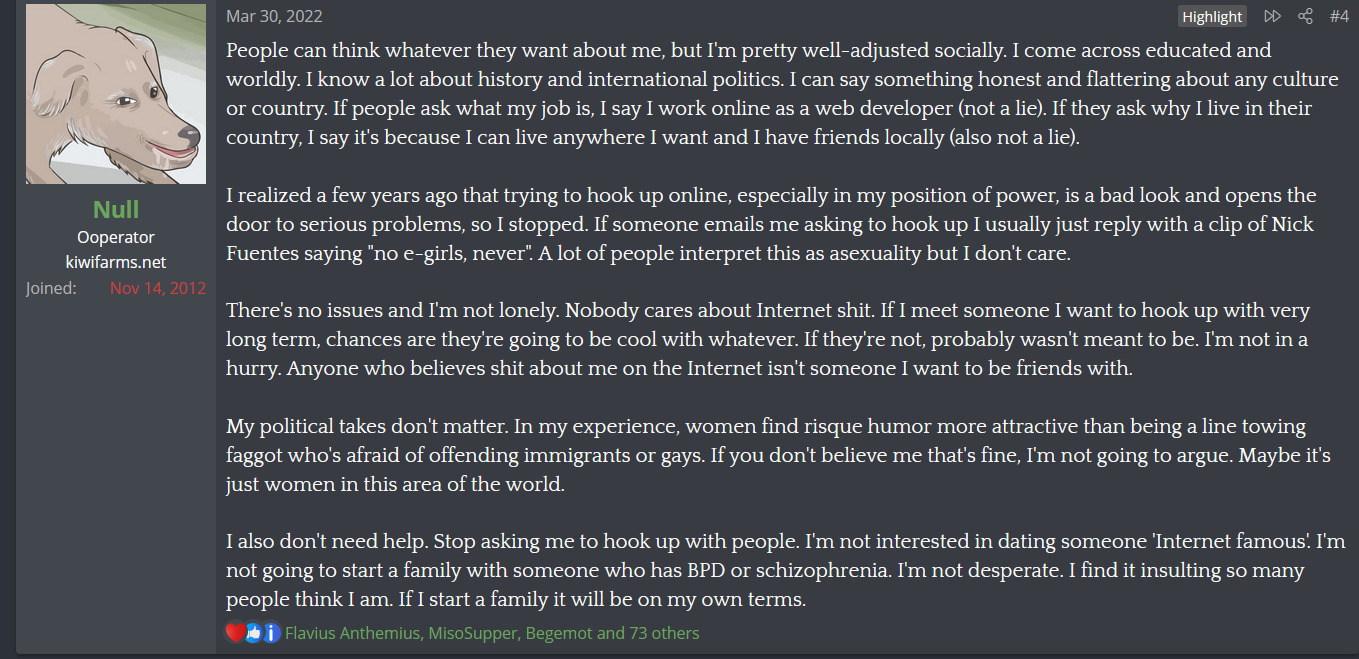Click the Ooperator user title
Image resolution: width=1359 pixels, height=659 pixels.
click(115, 237)
